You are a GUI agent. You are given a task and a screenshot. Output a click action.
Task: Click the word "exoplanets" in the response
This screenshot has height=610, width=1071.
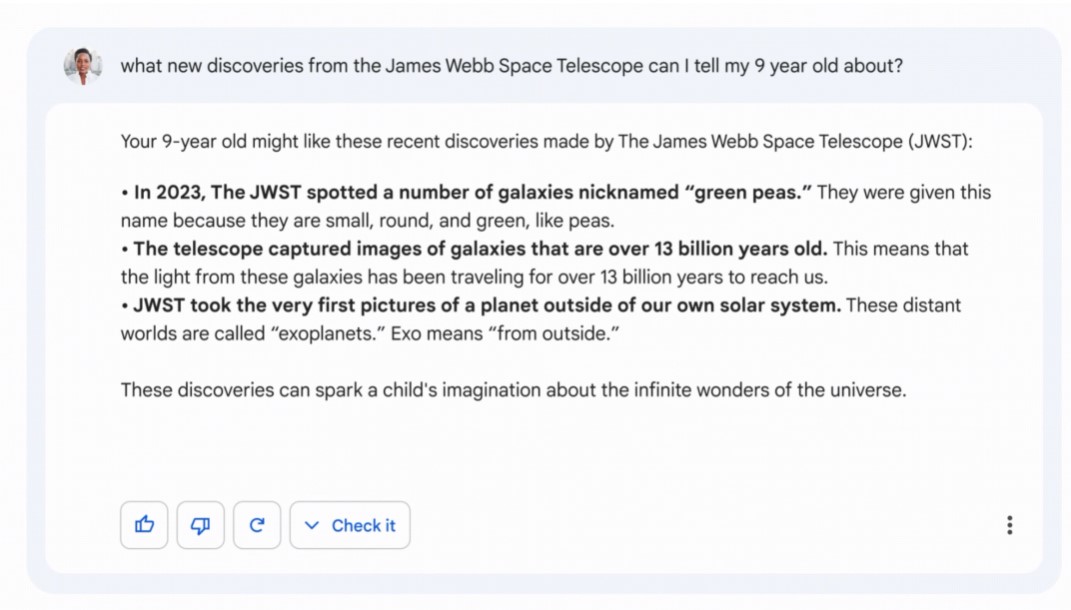[x=334, y=333]
